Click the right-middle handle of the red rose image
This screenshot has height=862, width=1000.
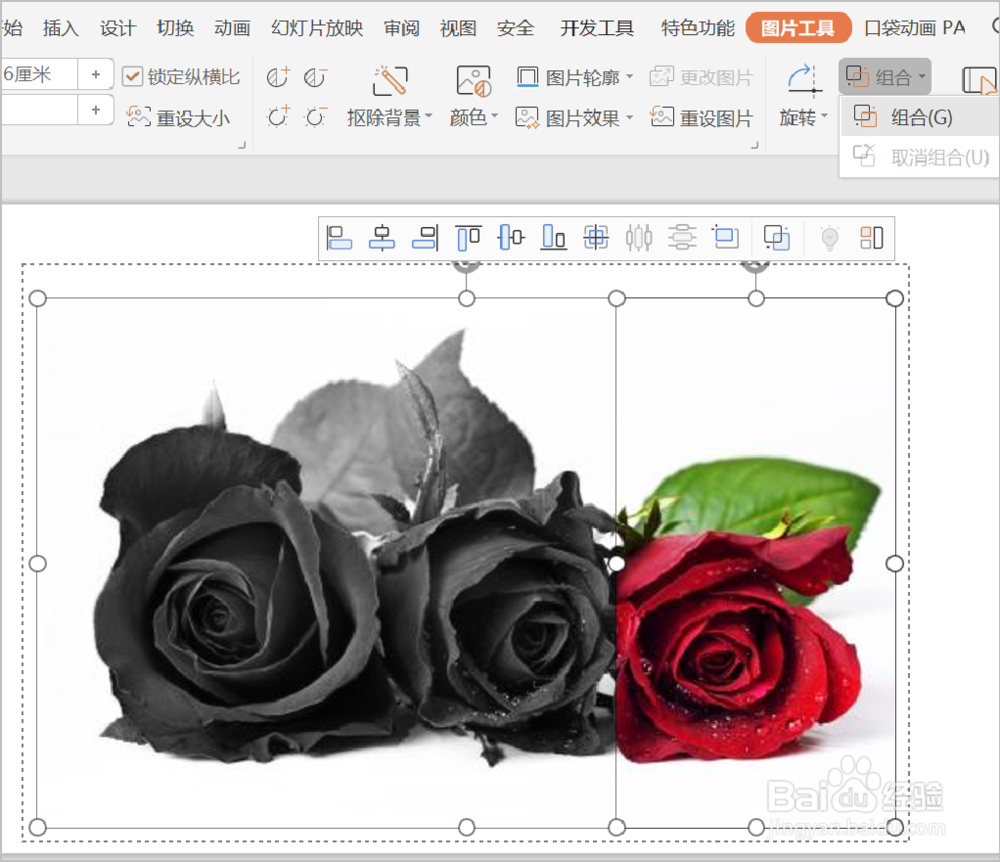point(895,563)
